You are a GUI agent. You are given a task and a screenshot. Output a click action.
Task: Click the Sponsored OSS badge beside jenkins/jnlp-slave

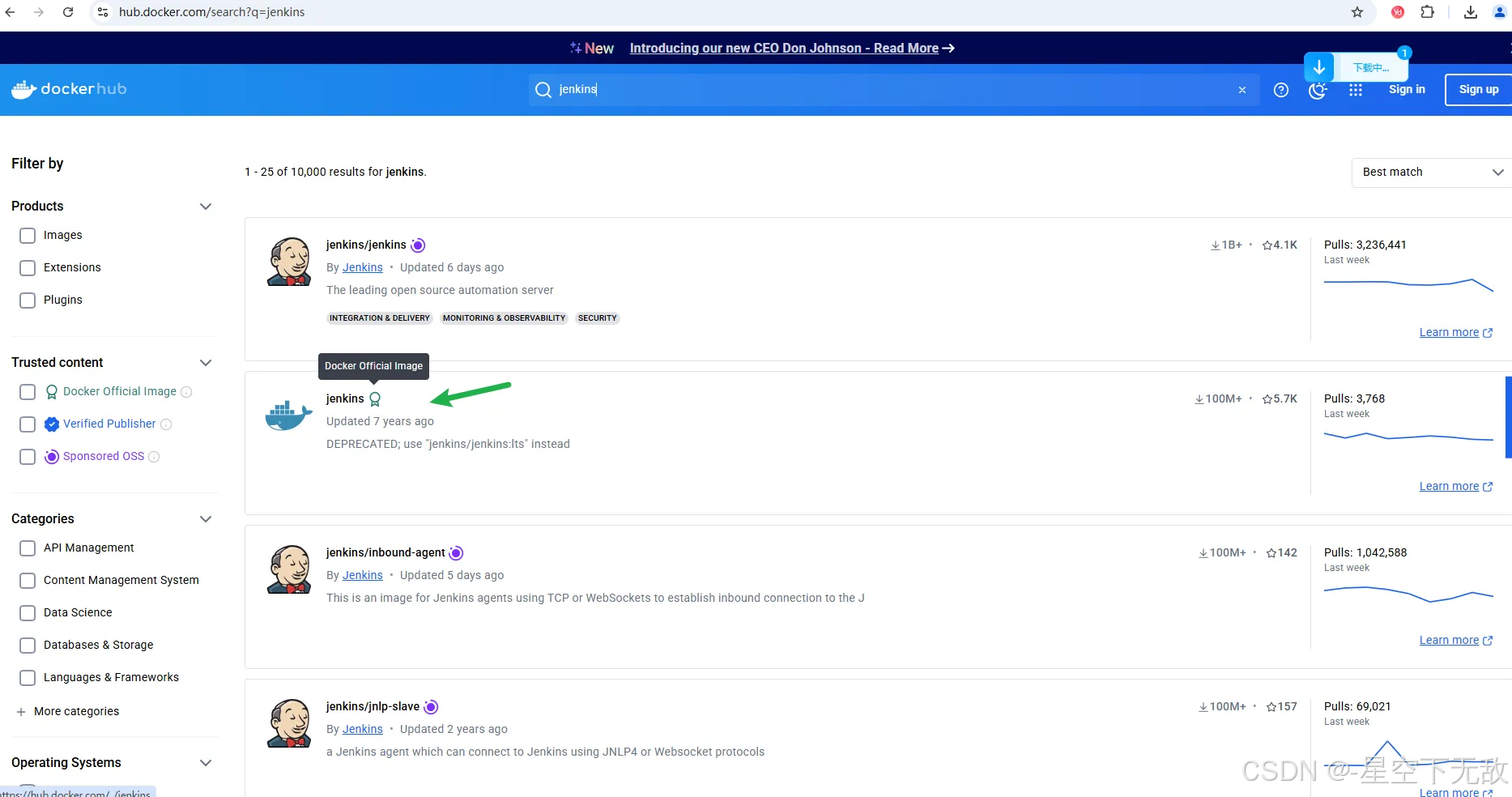coord(431,707)
